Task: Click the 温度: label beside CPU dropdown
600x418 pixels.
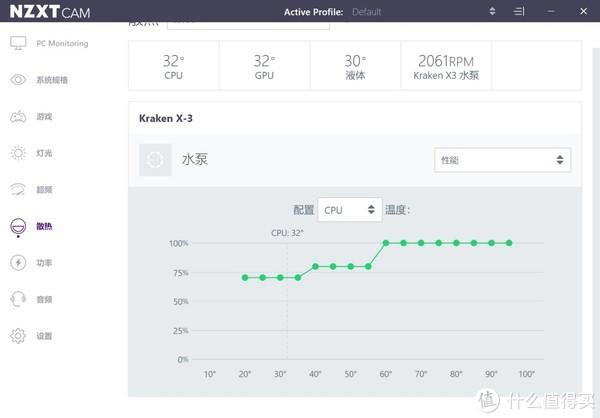Action: [398, 210]
